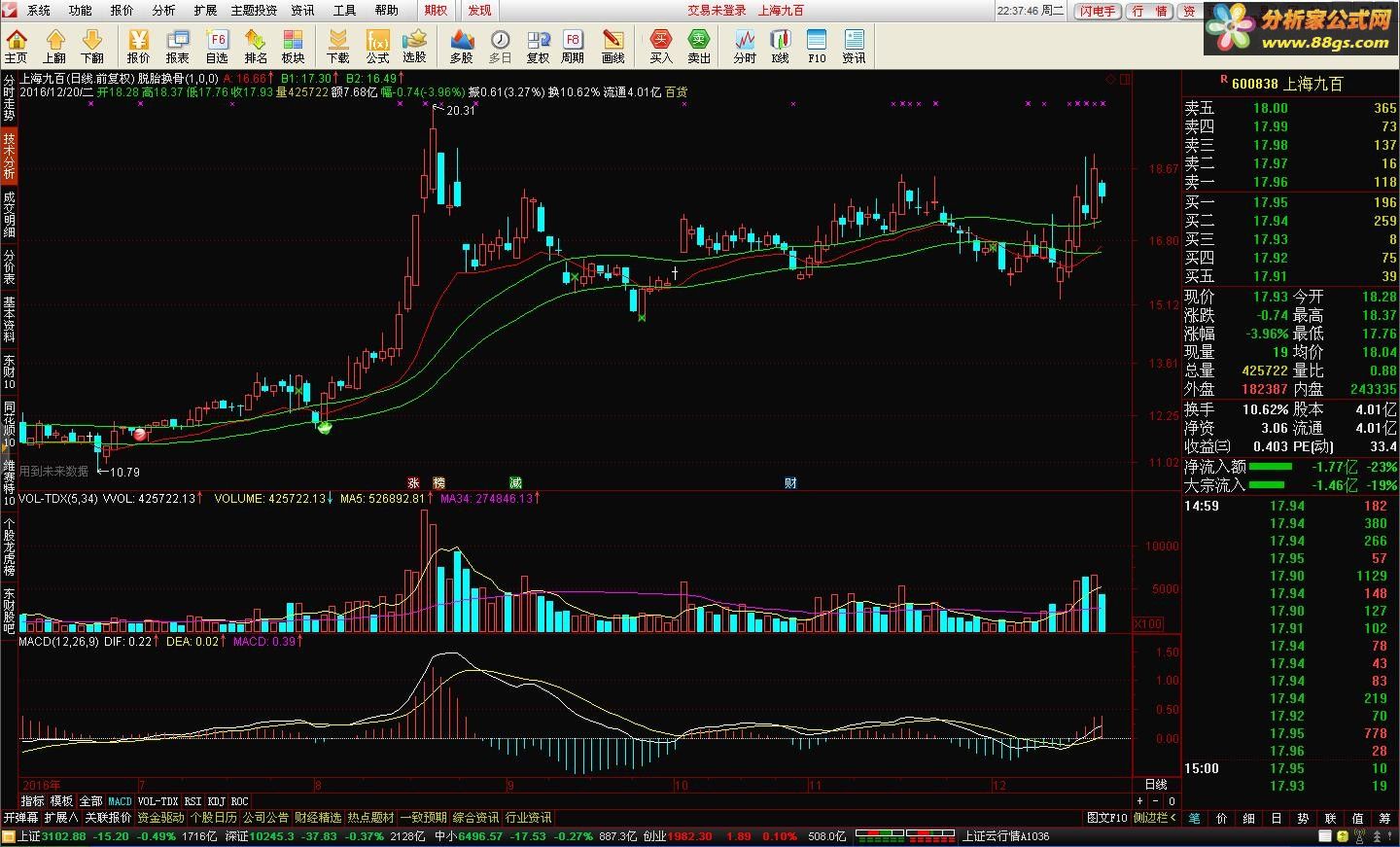Switch the indicator to the RSI tab
Image resolution: width=1400 pixels, height=847 pixels.
pyautogui.click(x=193, y=801)
